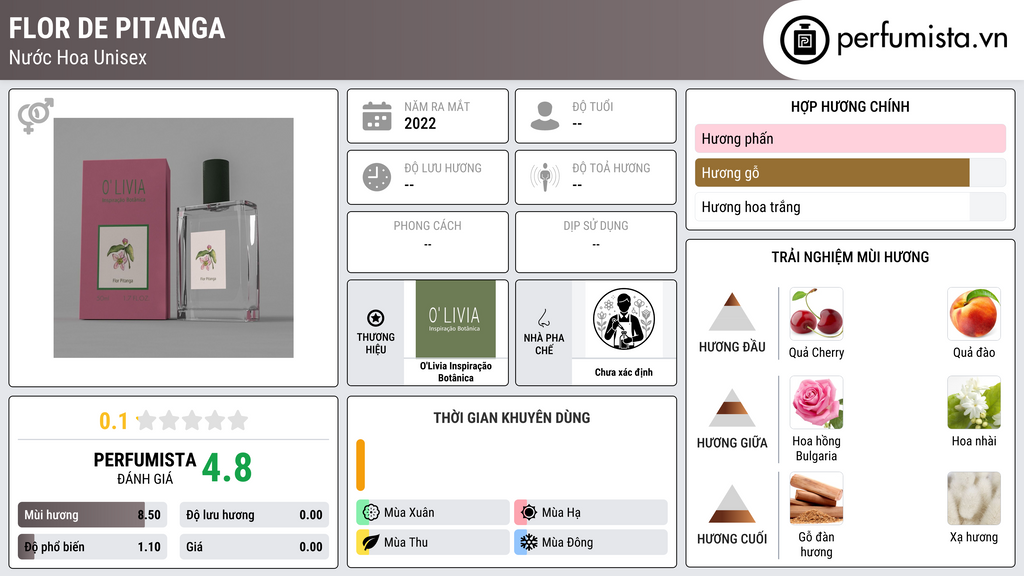This screenshot has height=576, width=1024.
Task: Open the Hoa nhài note image
Action: point(974,402)
